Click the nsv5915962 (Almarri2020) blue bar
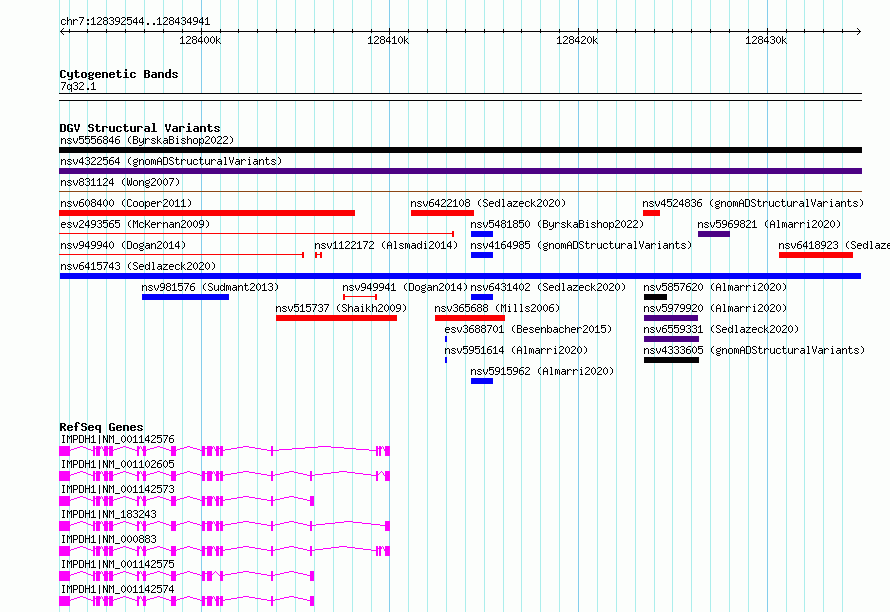The image size is (890, 612). [x=482, y=381]
